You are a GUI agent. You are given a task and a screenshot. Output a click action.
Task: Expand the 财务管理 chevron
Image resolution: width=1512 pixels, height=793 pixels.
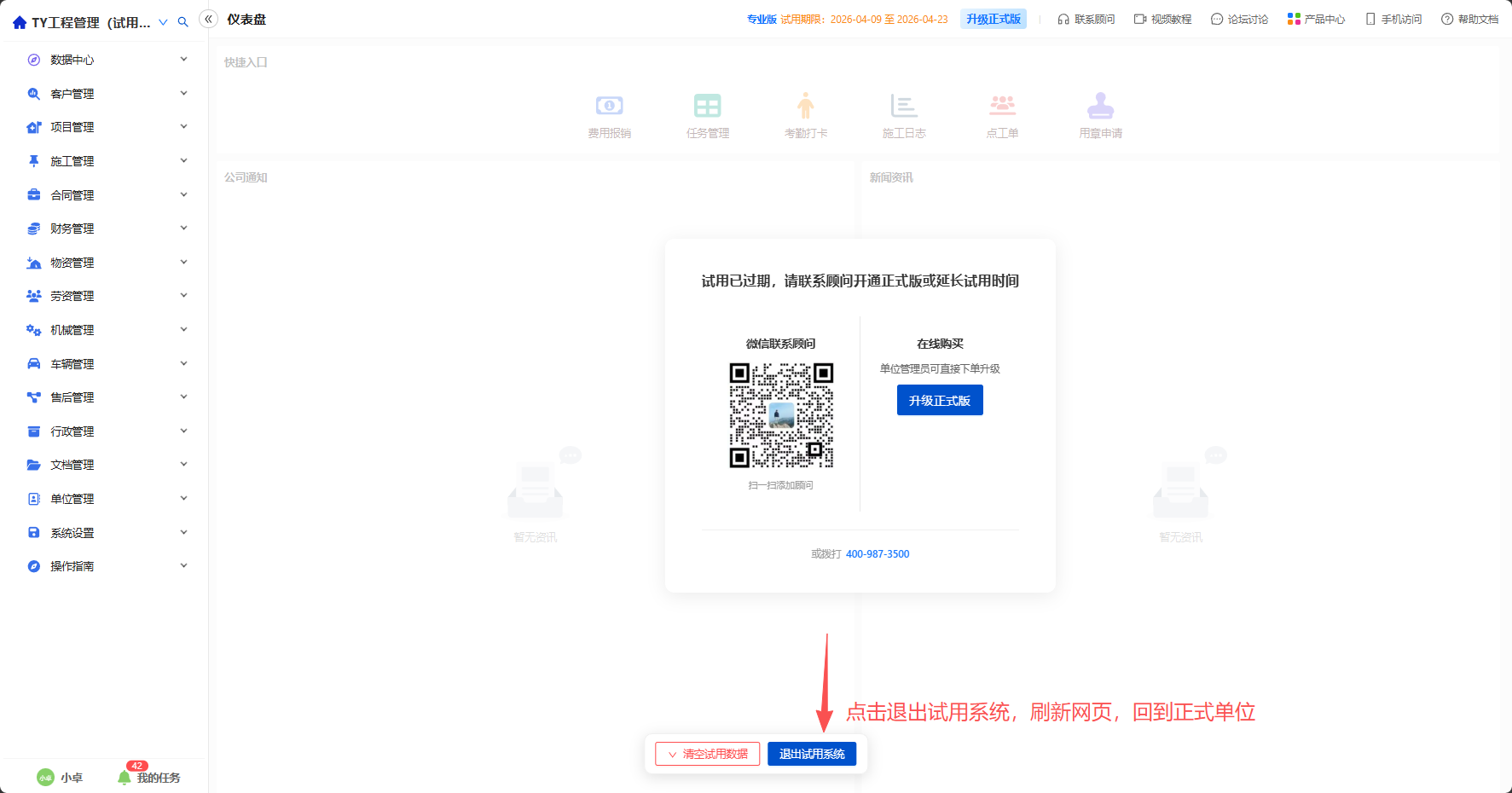(x=183, y=229)
